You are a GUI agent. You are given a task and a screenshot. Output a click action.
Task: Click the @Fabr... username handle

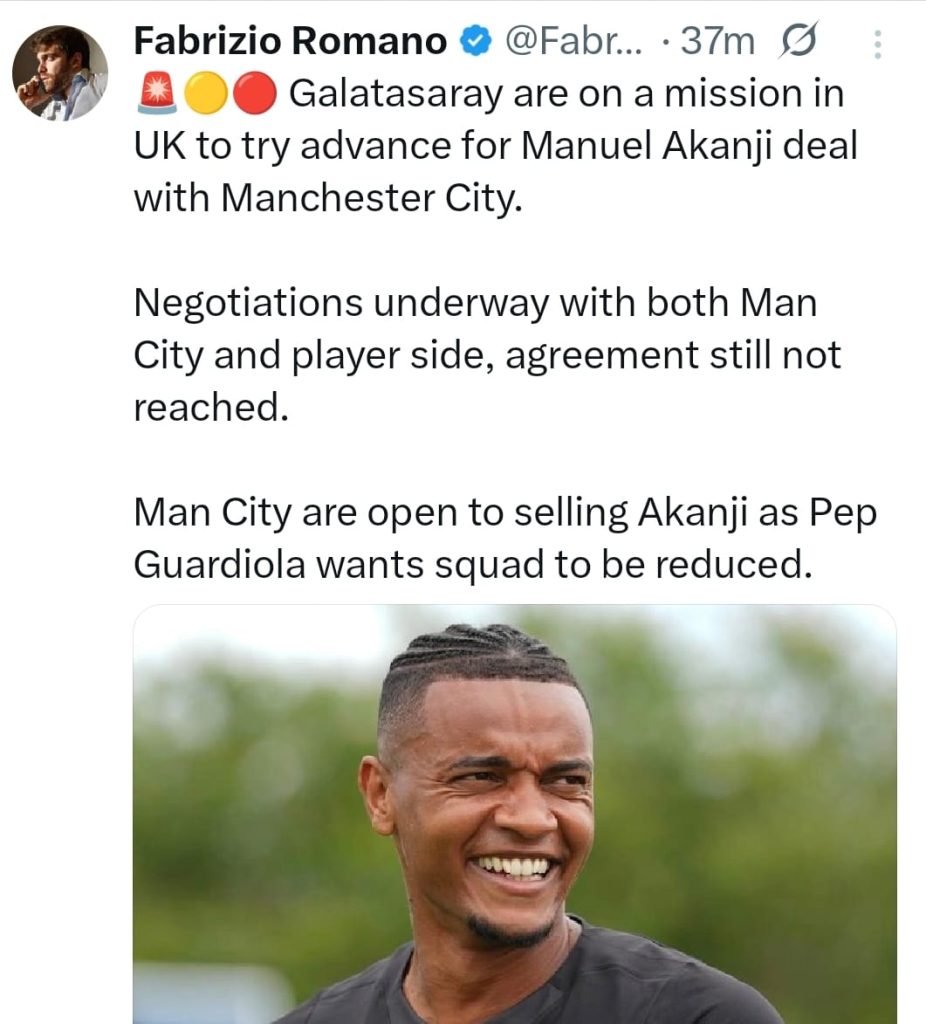point(574,41)
